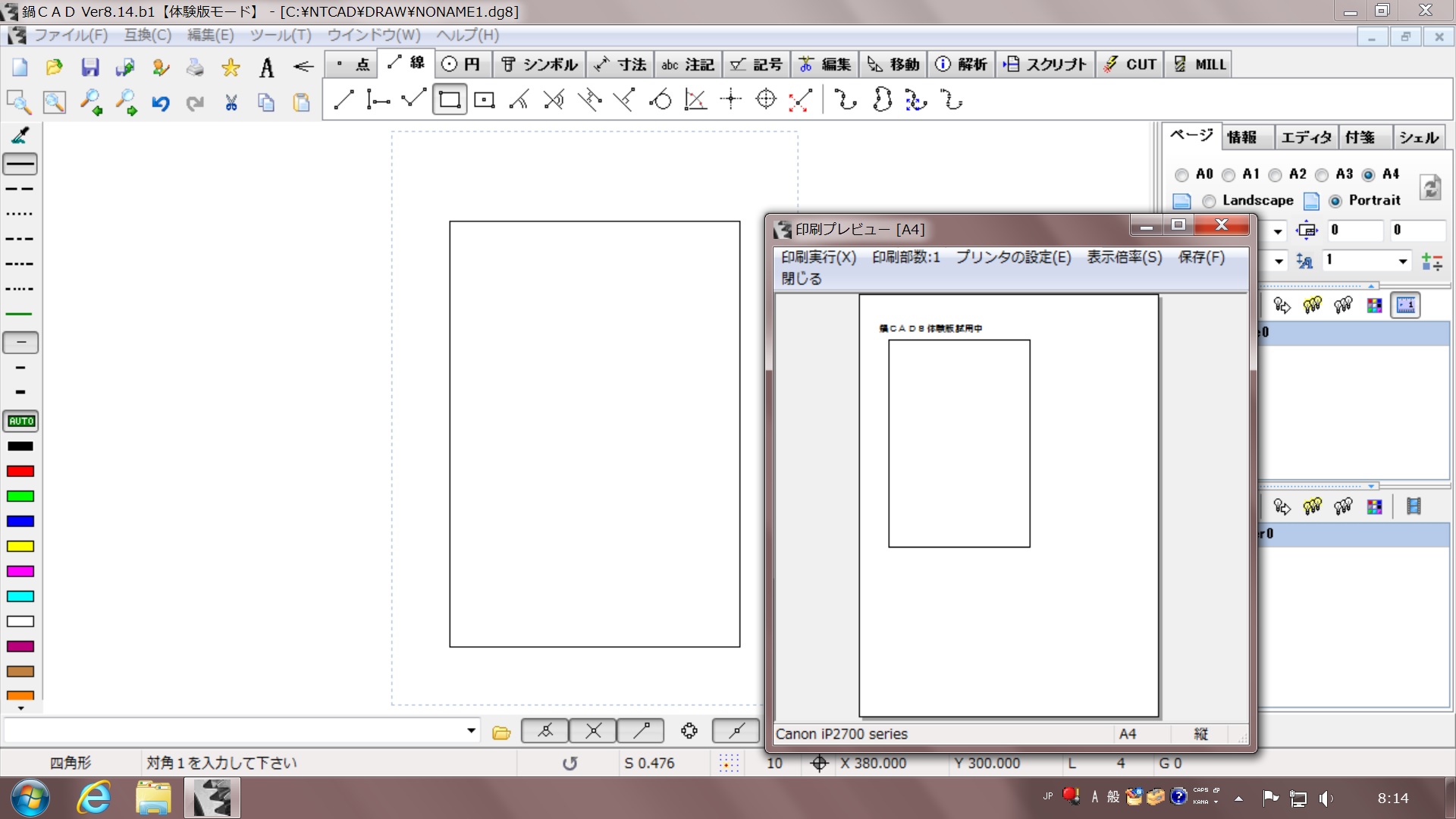Select the single line drawing tool

coord(344,99)
